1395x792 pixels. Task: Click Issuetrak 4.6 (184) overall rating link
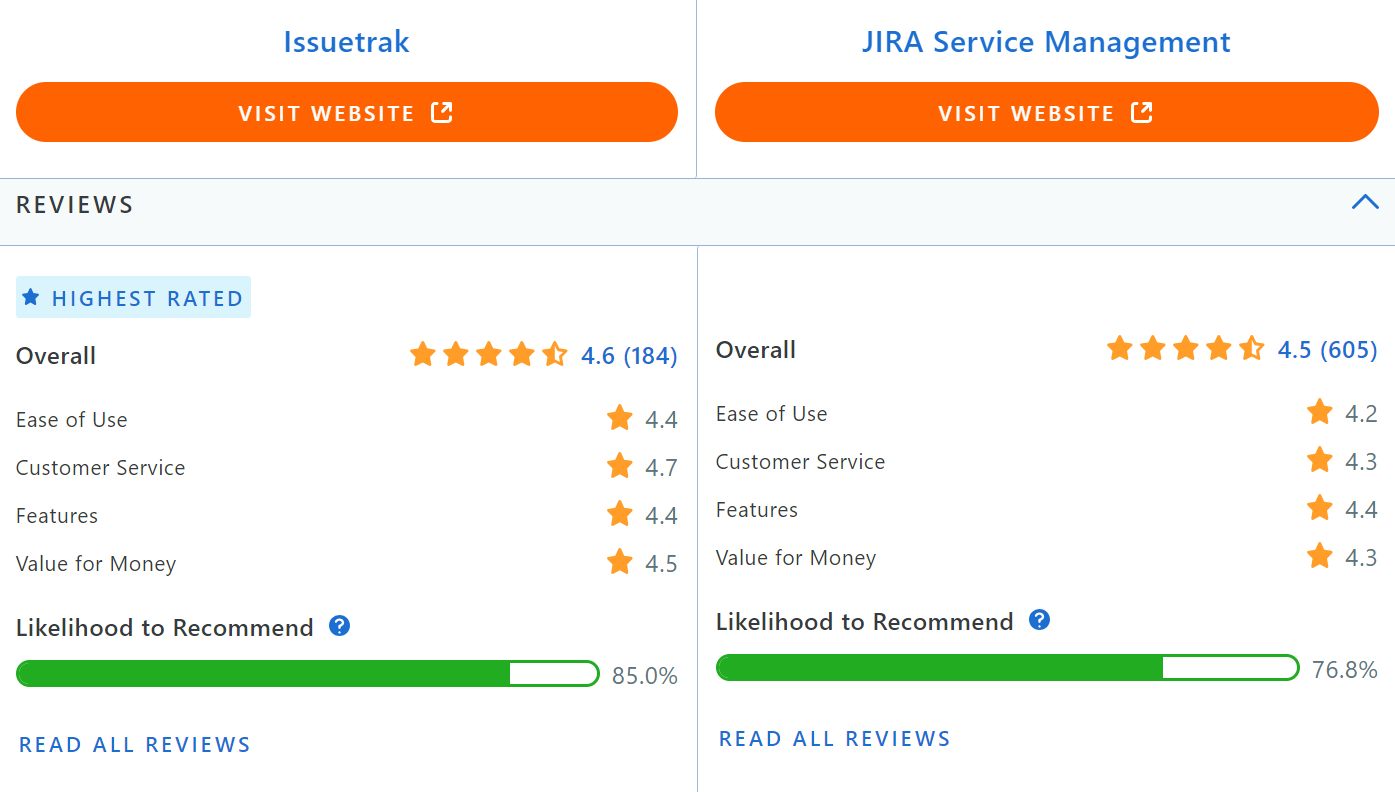[629, 356]
